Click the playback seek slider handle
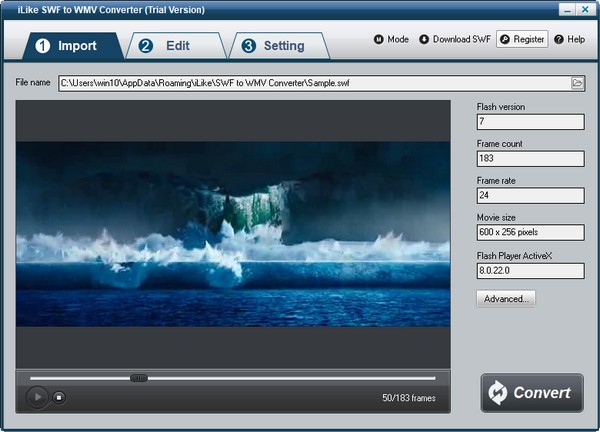The height and width of the screenshot is (432, 600). [x=139, y=378]
